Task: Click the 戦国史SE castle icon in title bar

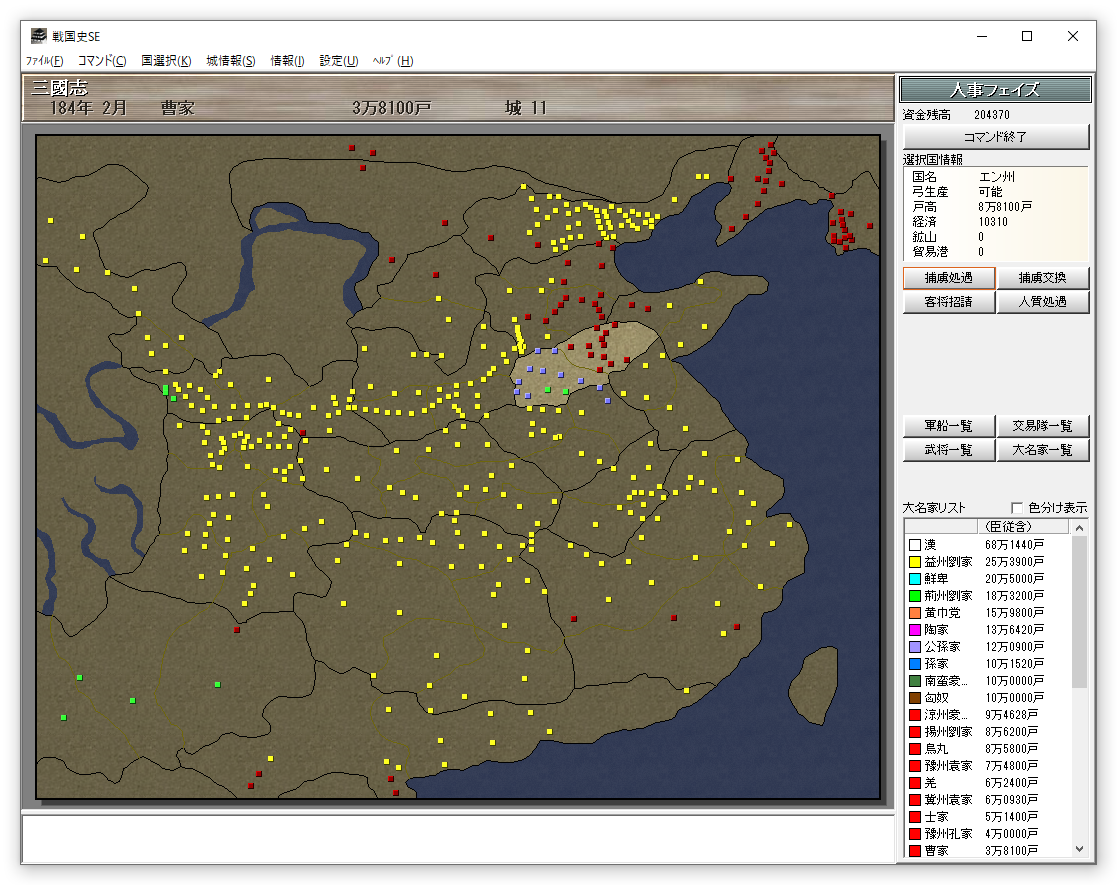Action: click(x=38, y=36)
